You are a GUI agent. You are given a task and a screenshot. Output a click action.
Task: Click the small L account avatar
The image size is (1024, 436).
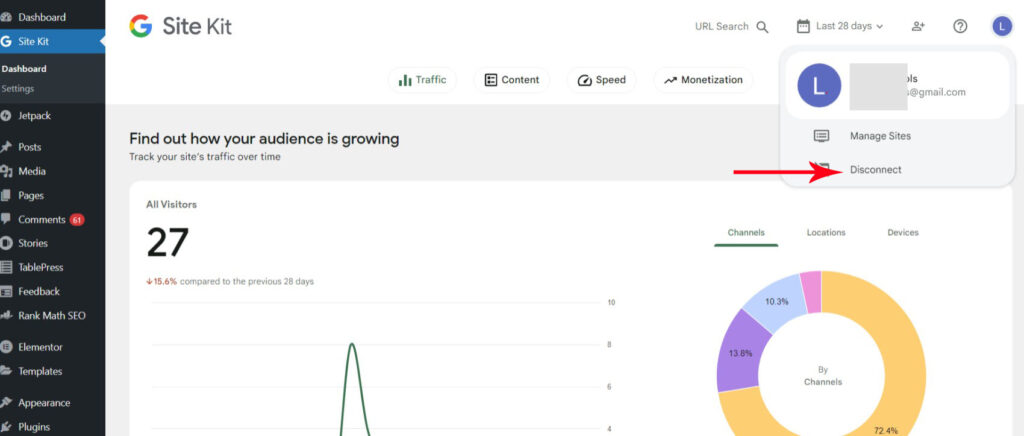pos(1002,26)
